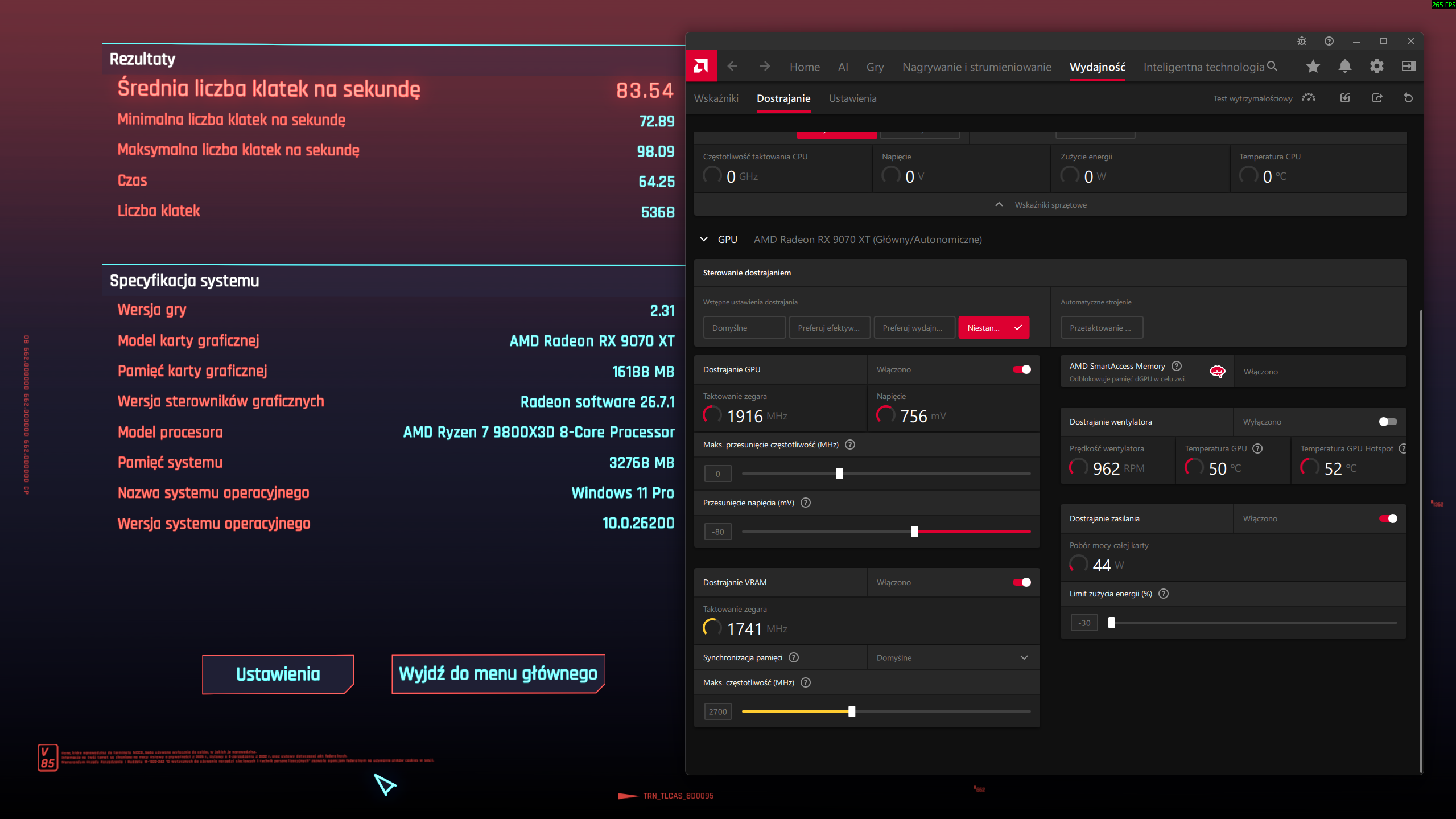Click Wyjdź do menu głównego button
Viewport: 1456px width, 819px height.
(498, 674)
